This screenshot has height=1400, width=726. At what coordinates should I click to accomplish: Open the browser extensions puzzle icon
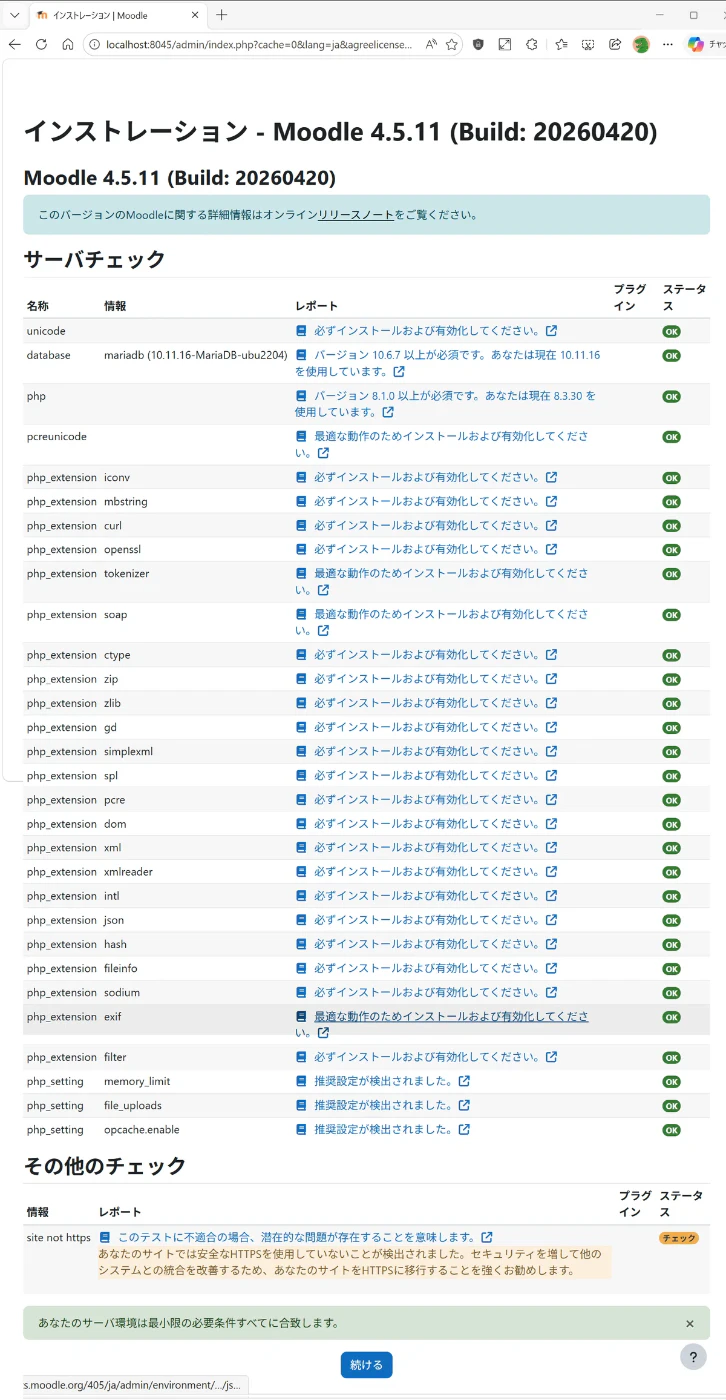532,45
